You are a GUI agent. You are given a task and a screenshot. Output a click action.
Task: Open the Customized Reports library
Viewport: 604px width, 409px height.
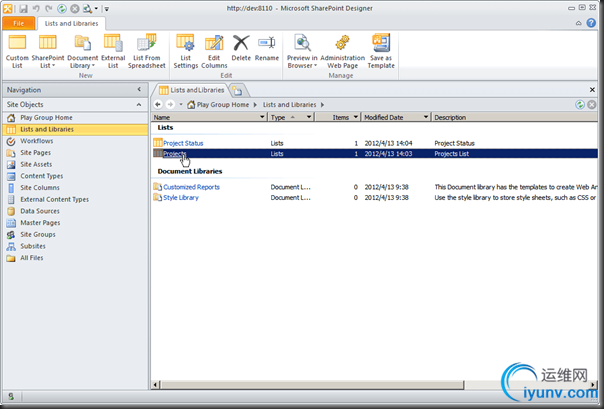pyautogui.click(x=191, y=187)
